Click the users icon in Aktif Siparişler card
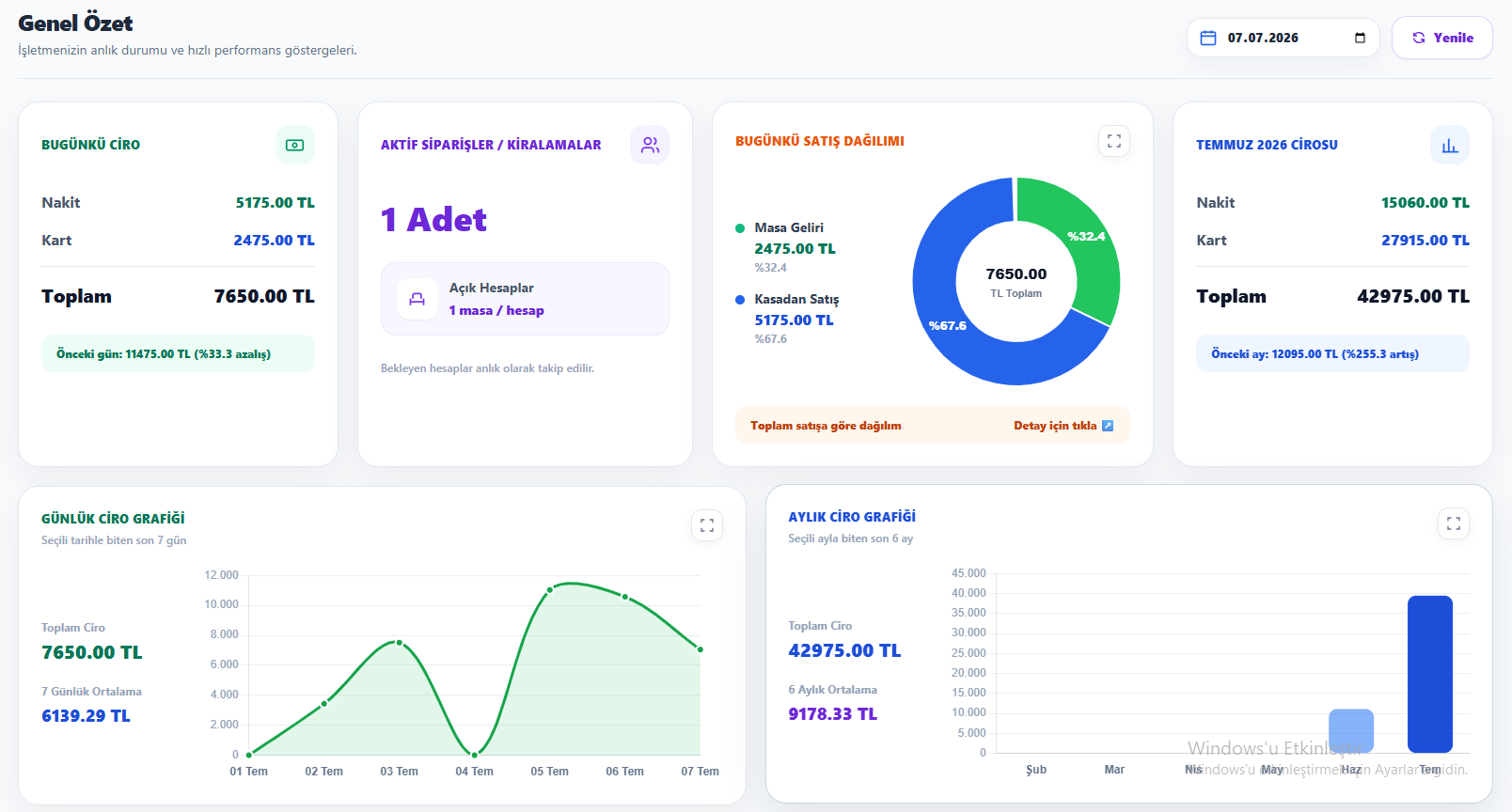This screenshot has height=812, width=1512. coord(650,145)
